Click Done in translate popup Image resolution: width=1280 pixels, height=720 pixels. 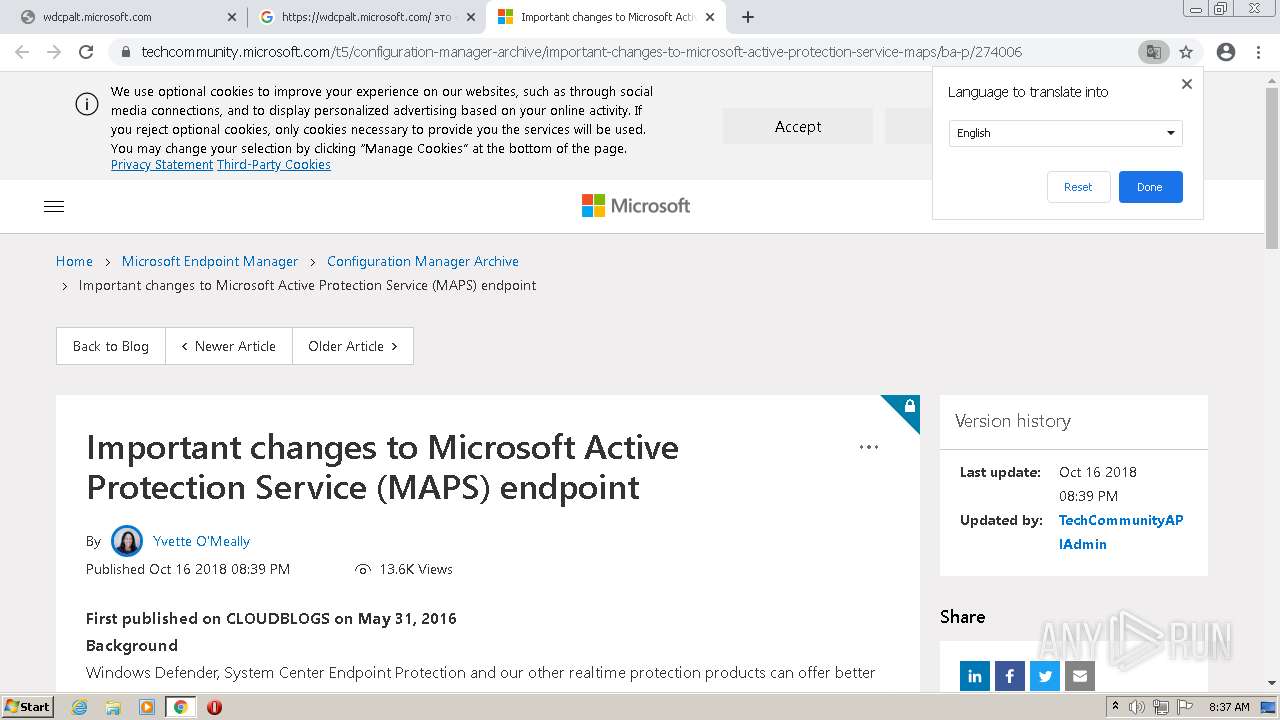tap(1150, 187)
